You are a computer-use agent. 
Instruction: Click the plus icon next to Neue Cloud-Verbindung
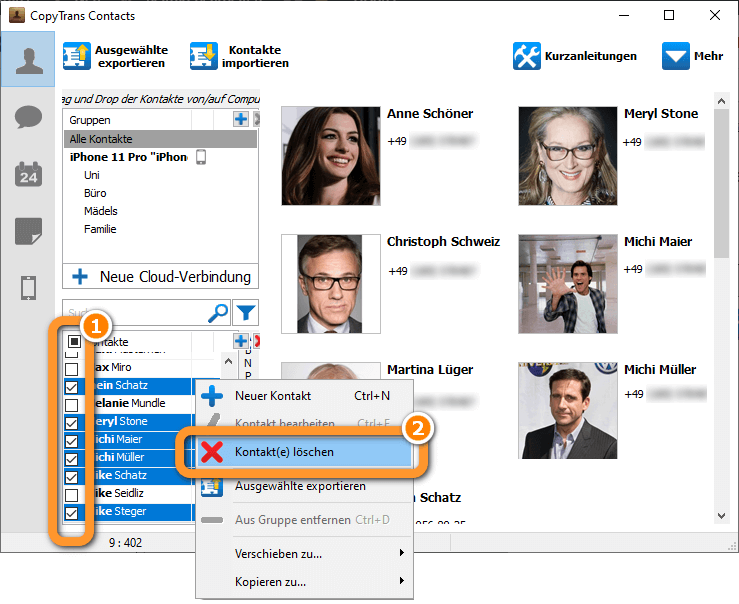pos(80,277)
